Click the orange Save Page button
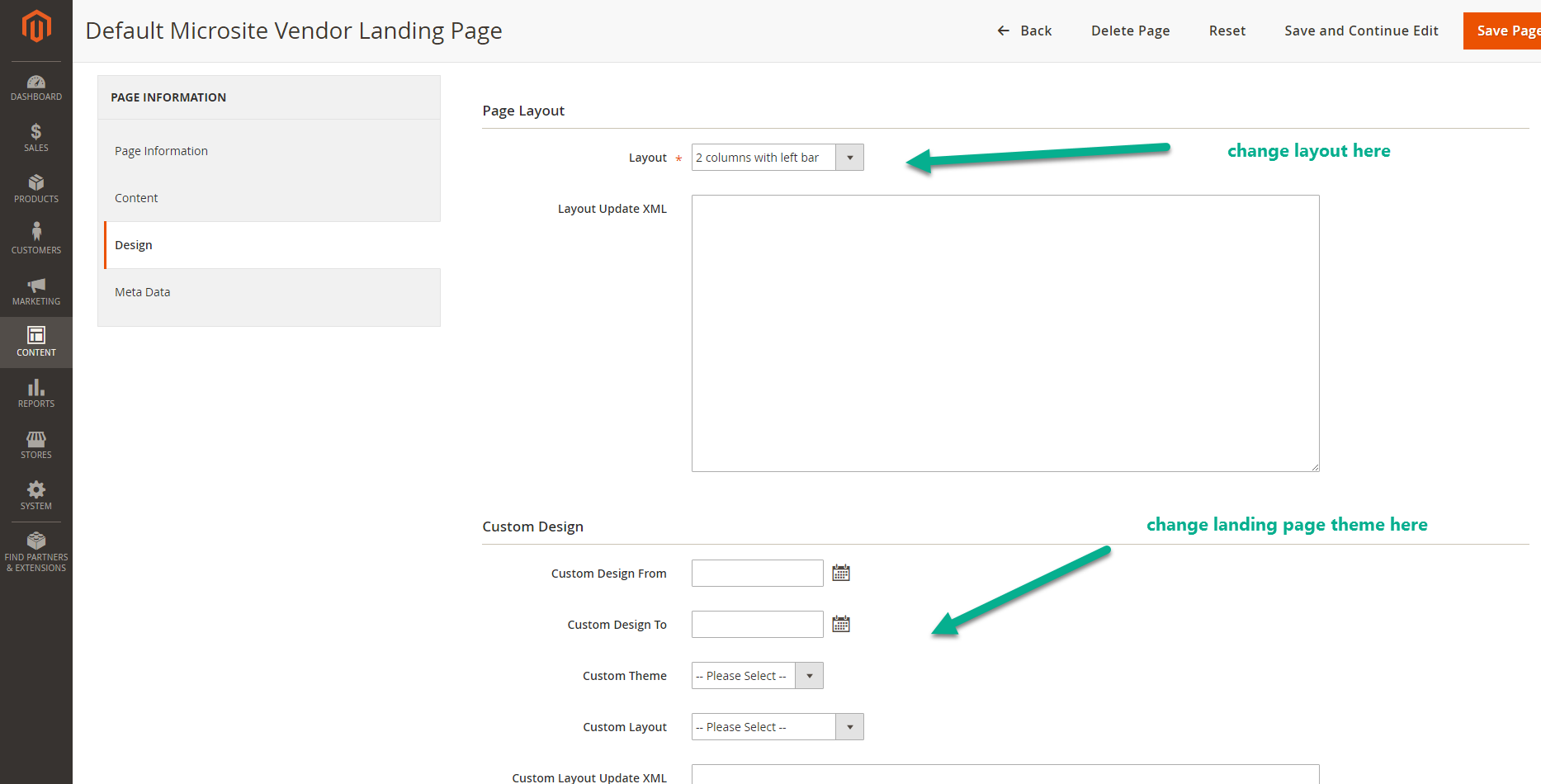The image size is (1541, 784). point(1502,31)
